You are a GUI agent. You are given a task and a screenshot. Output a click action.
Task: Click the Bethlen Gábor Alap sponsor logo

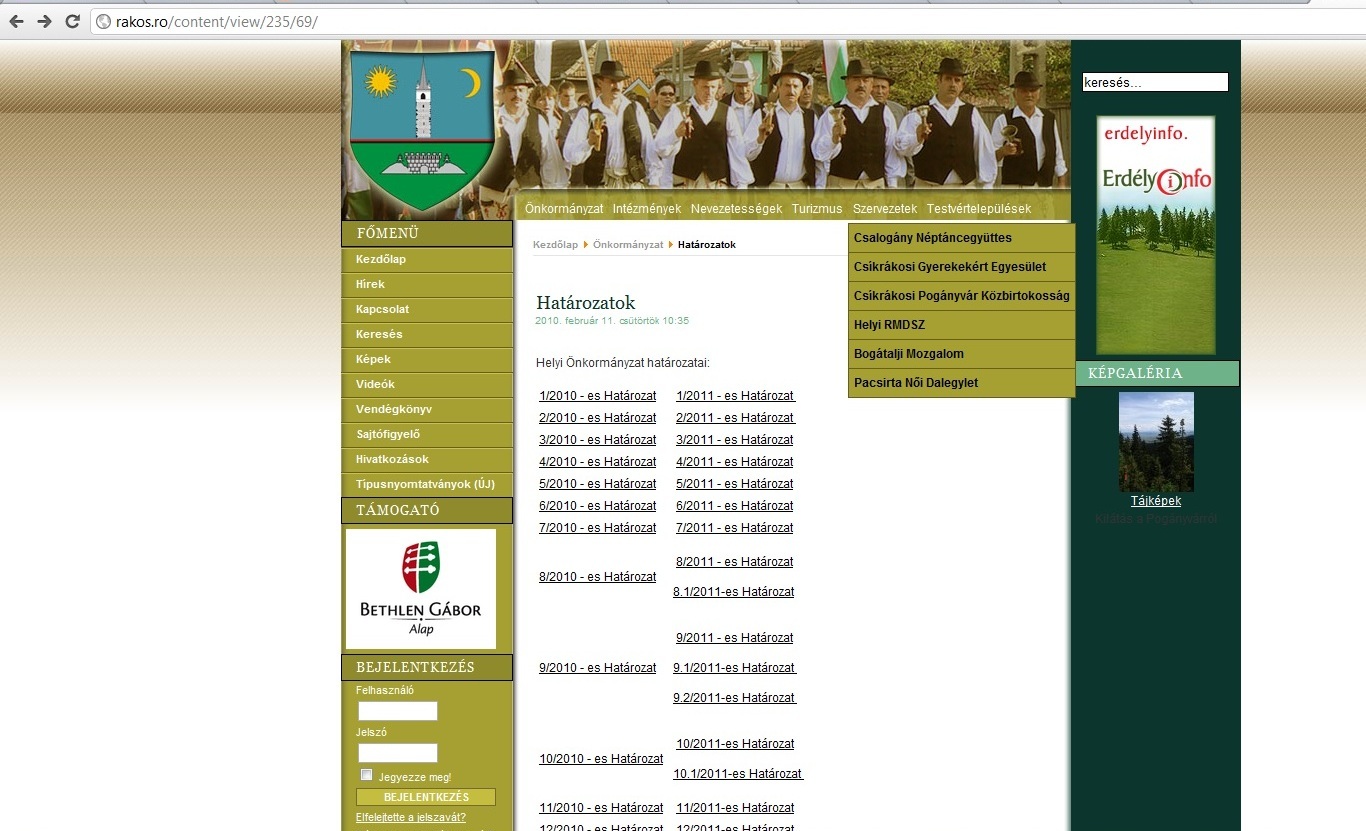point(421,589)
